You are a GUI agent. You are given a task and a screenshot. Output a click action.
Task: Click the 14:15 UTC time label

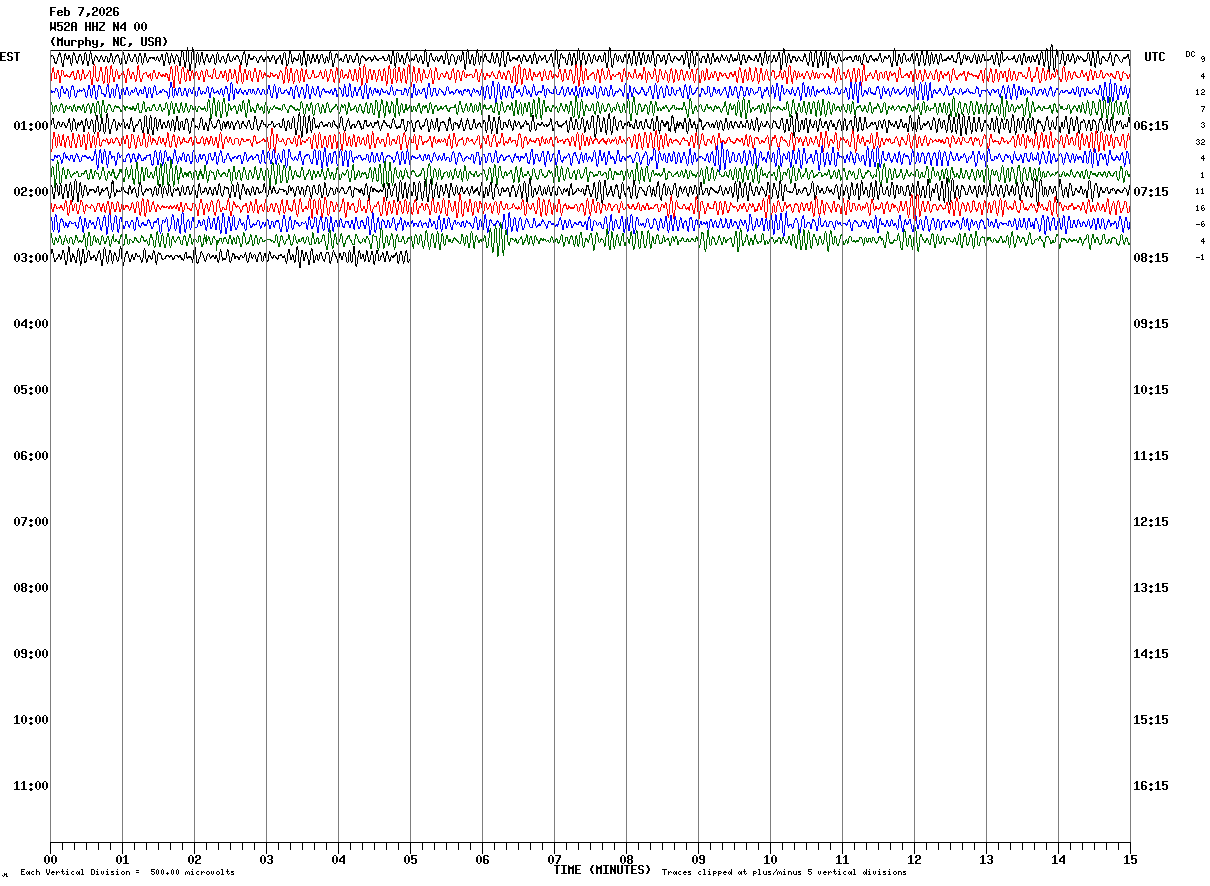1151,654
